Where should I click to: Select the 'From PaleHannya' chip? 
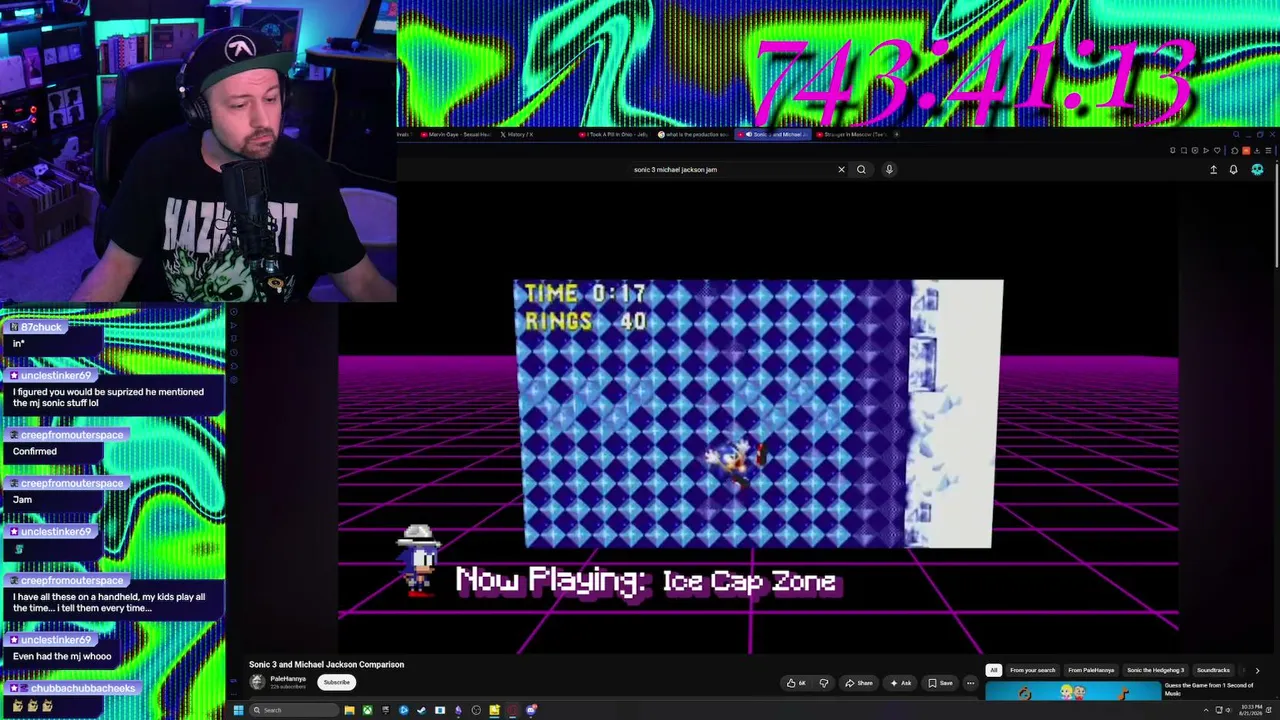[1091, 670]
